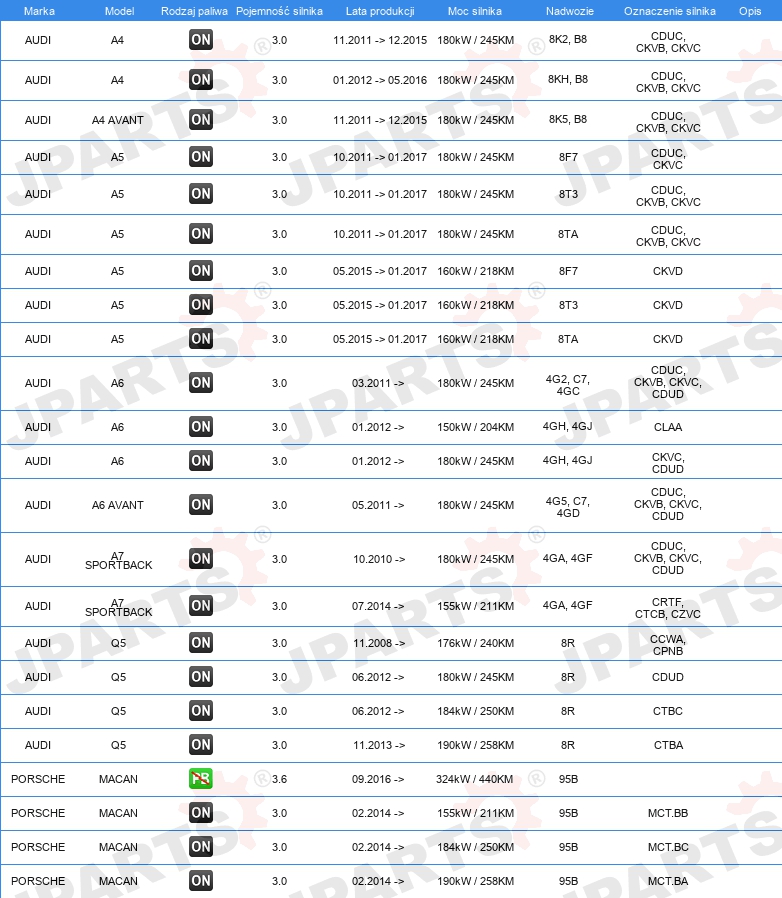
Task: Click the production date '10.2010 ->'
Action: (x=379, y=559)
